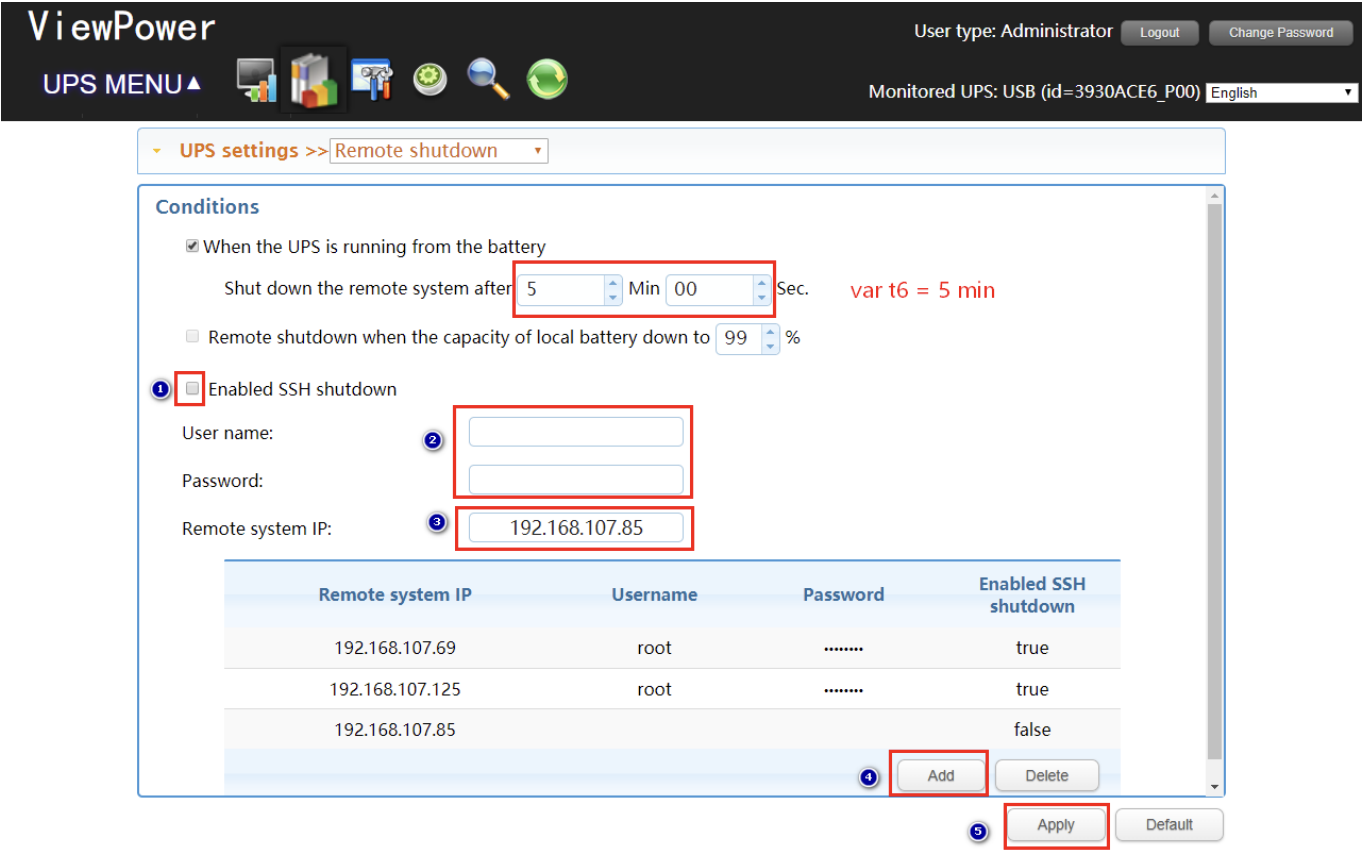Image resolution: width=1368 pixels, height=868 pixels.
Task: Open the Remote shutdown settings dropdown
Action: pos(438,151)
